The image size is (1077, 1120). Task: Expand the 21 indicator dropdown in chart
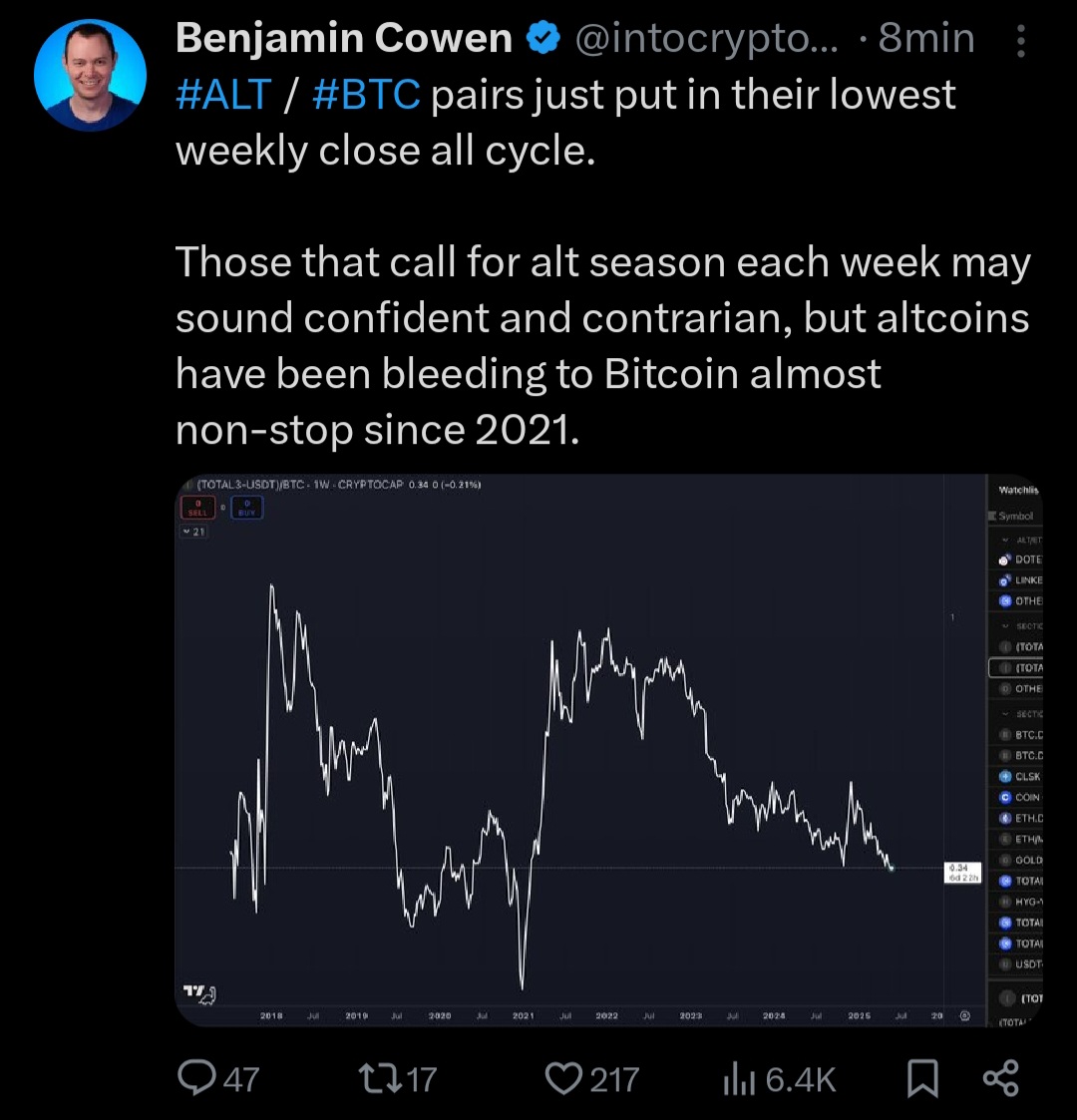click(x=193, y=532)
